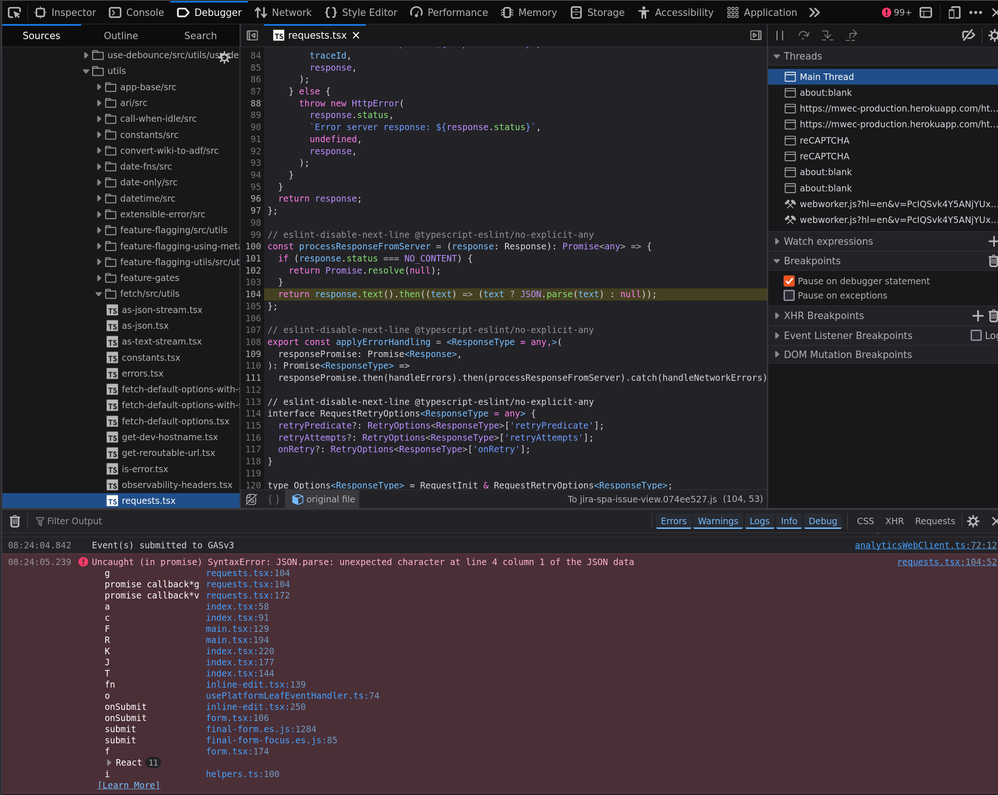The image size is (998, 795).
Task: Pretty print the source with braces icon
Action: [274, 499]
